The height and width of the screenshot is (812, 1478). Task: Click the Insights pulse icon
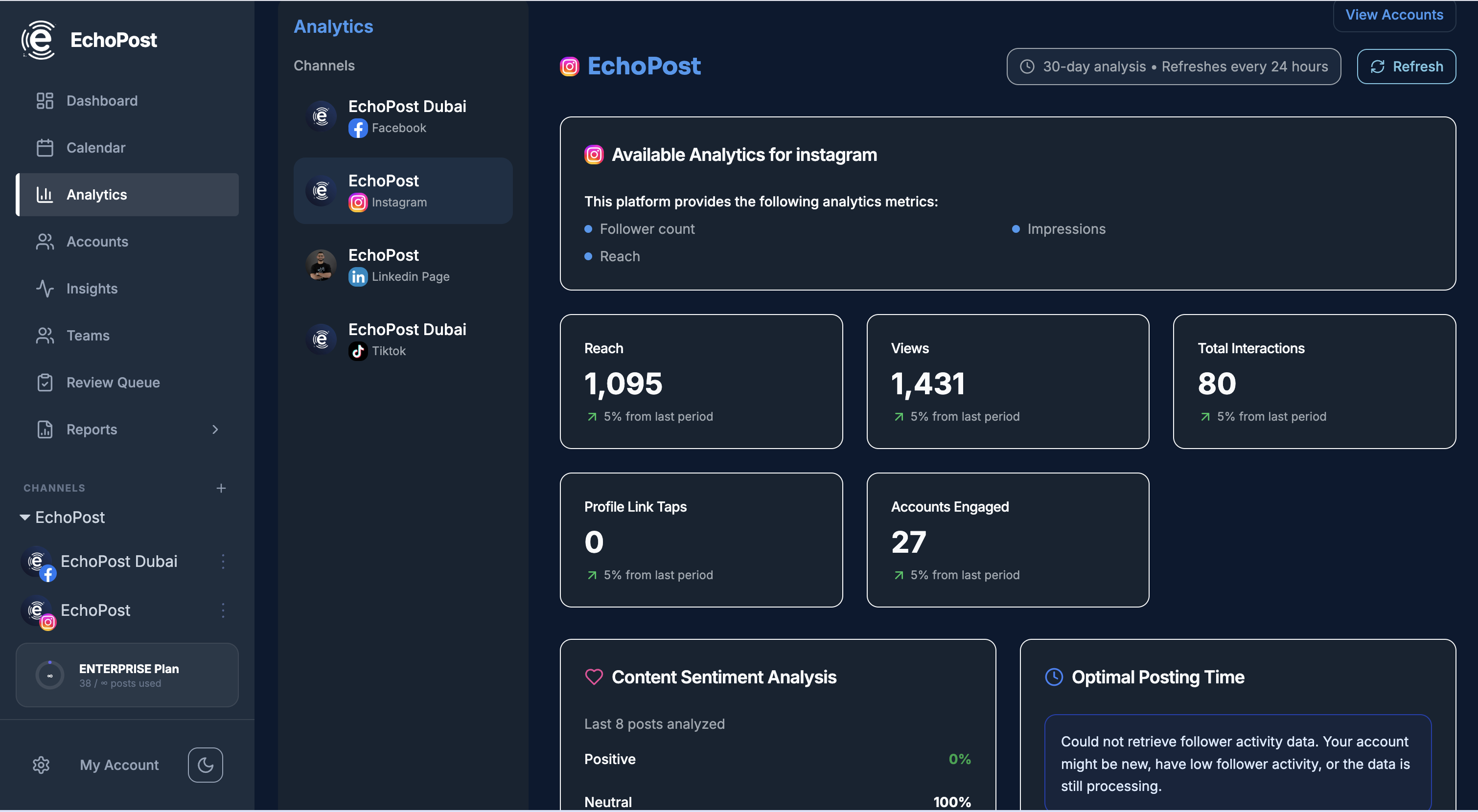45,289
